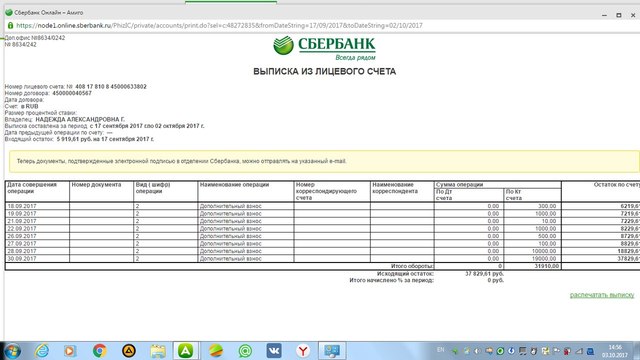Click the Sberbank logo
This screenshot has width=640, height=360.
click(324, 48)
